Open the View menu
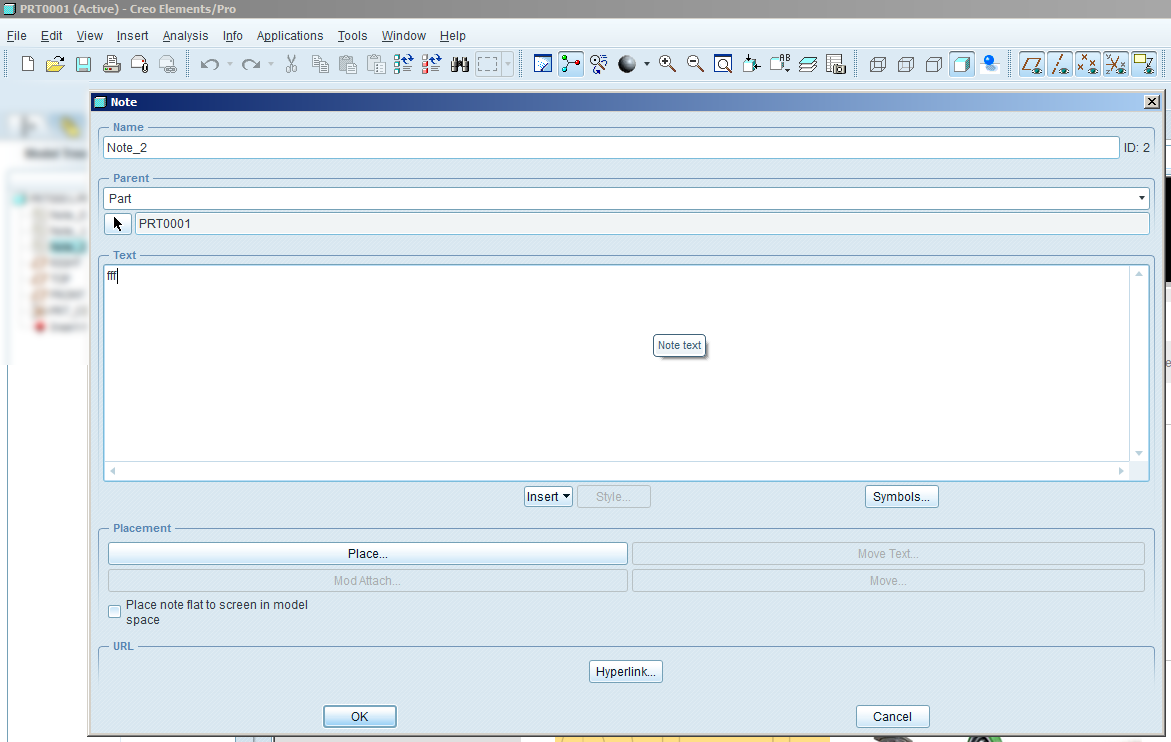The width and height of the screenshot is (1171, 742). (x=90, y=36)
